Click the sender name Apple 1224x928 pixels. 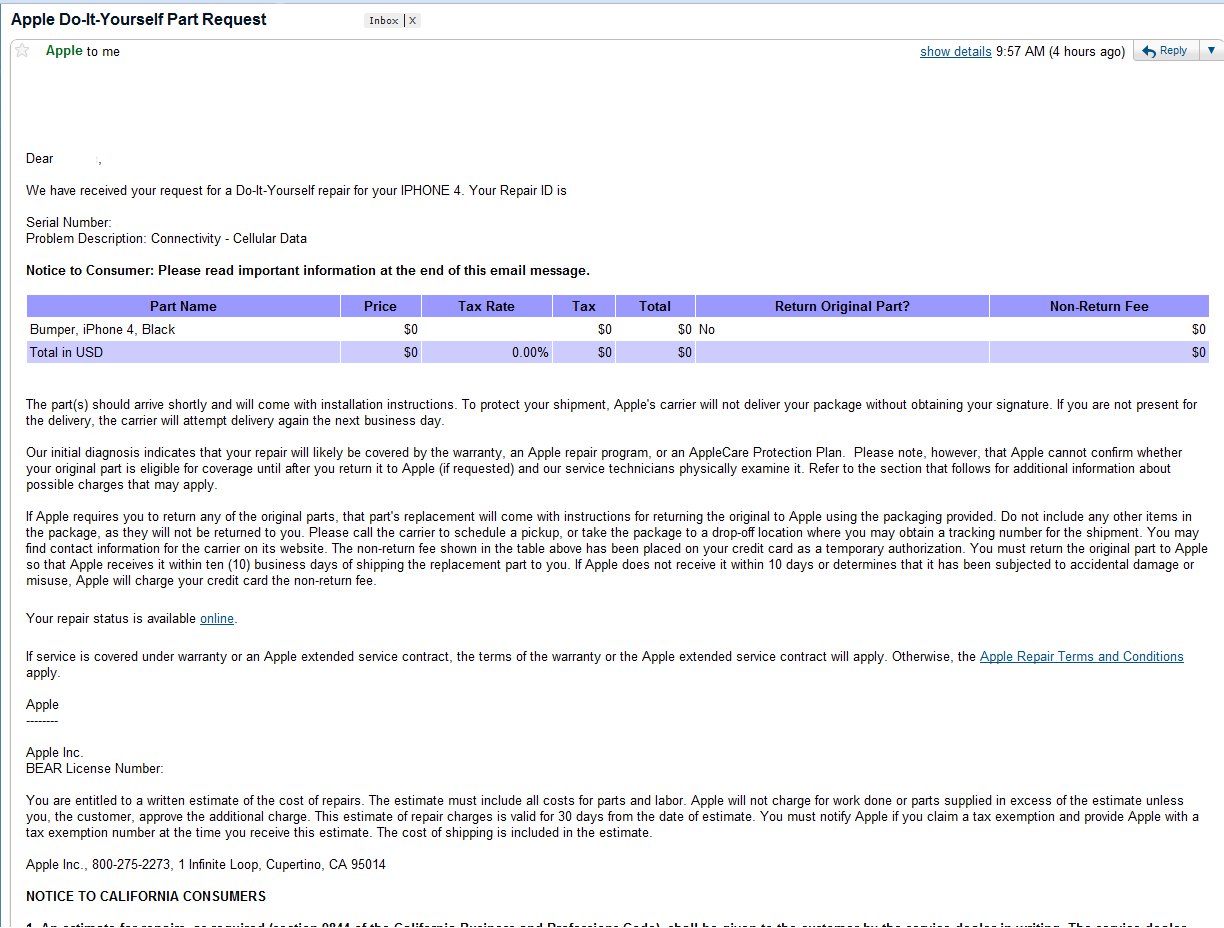click(64, 51)
